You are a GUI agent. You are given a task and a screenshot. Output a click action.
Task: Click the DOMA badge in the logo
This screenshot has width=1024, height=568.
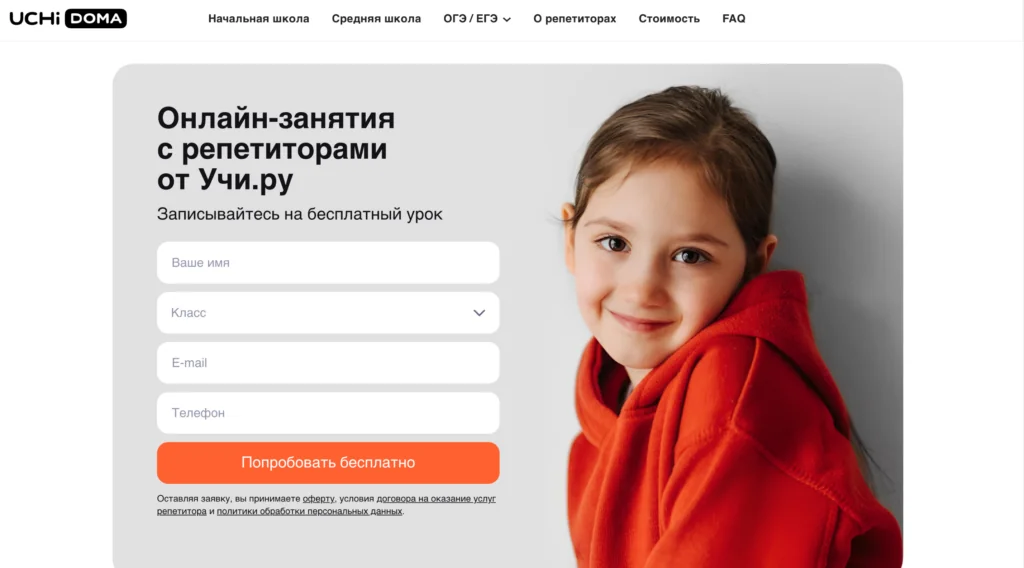96,18
